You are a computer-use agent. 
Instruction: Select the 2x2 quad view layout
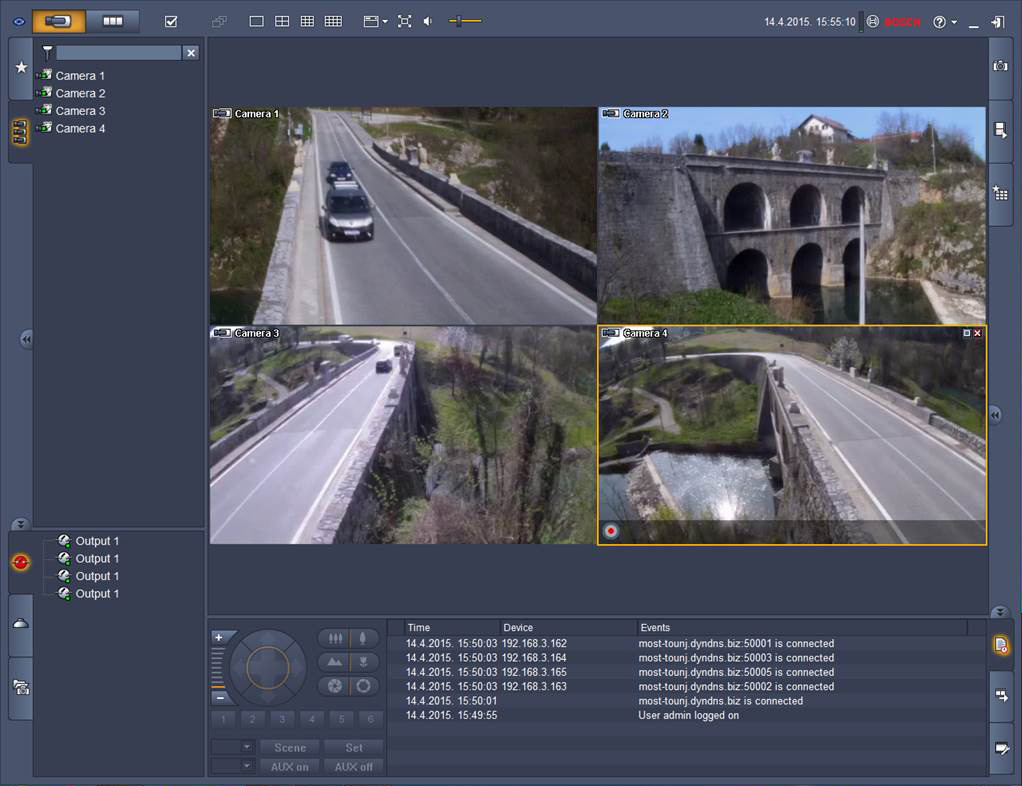pyautogui.click(x=282, y=21)
